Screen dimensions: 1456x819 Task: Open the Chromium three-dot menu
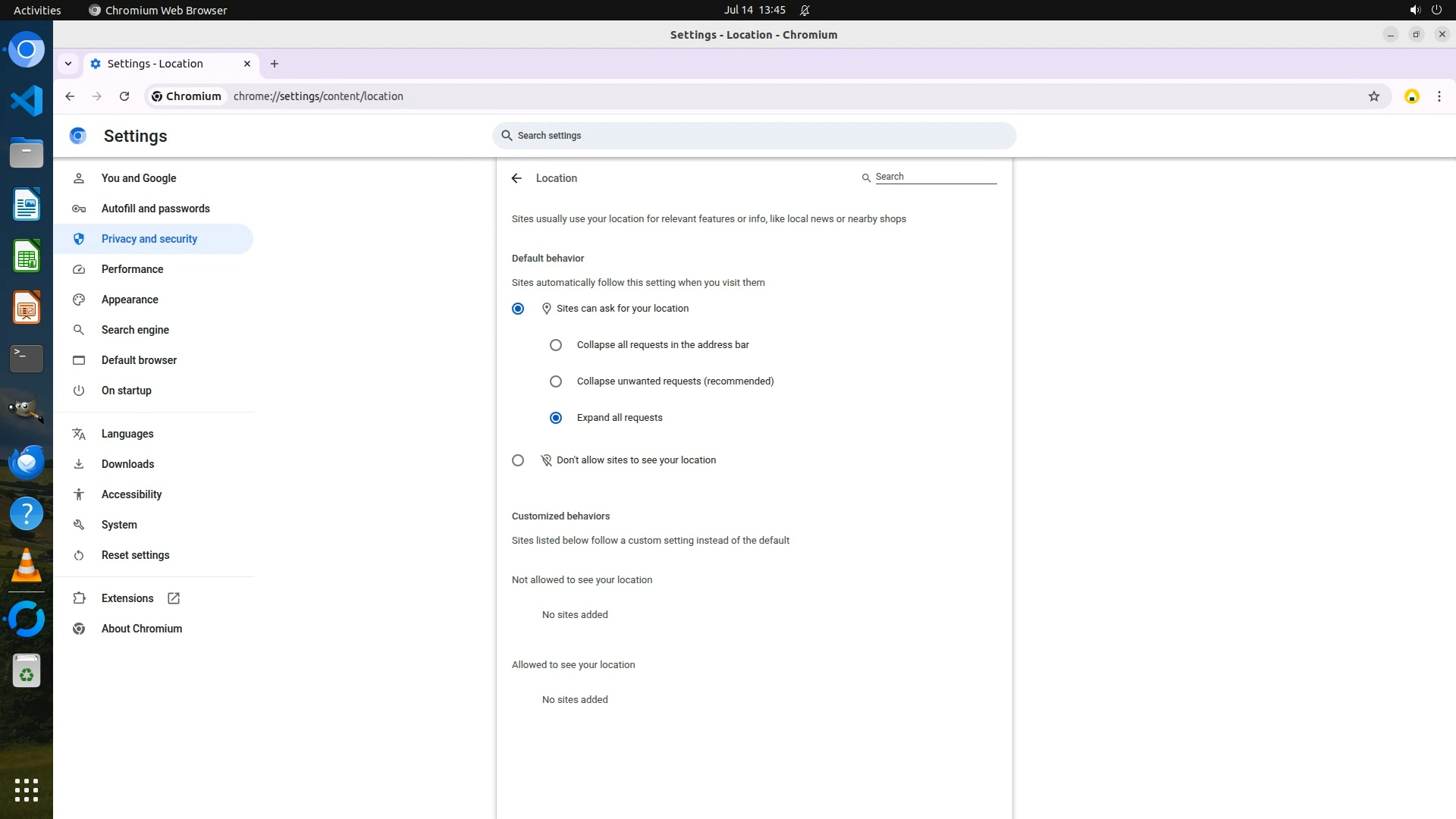pyautogui.click(x=1439, y=96)
